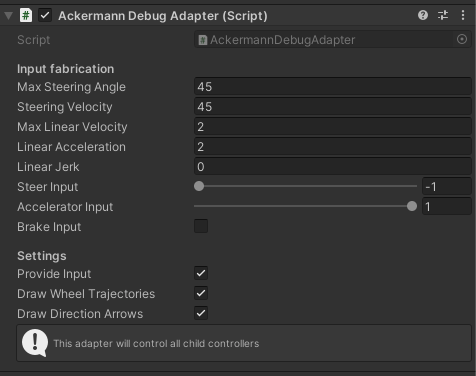Click the Steer Input numeric value box
476x376 pixels.
click(x=447, y=187)
